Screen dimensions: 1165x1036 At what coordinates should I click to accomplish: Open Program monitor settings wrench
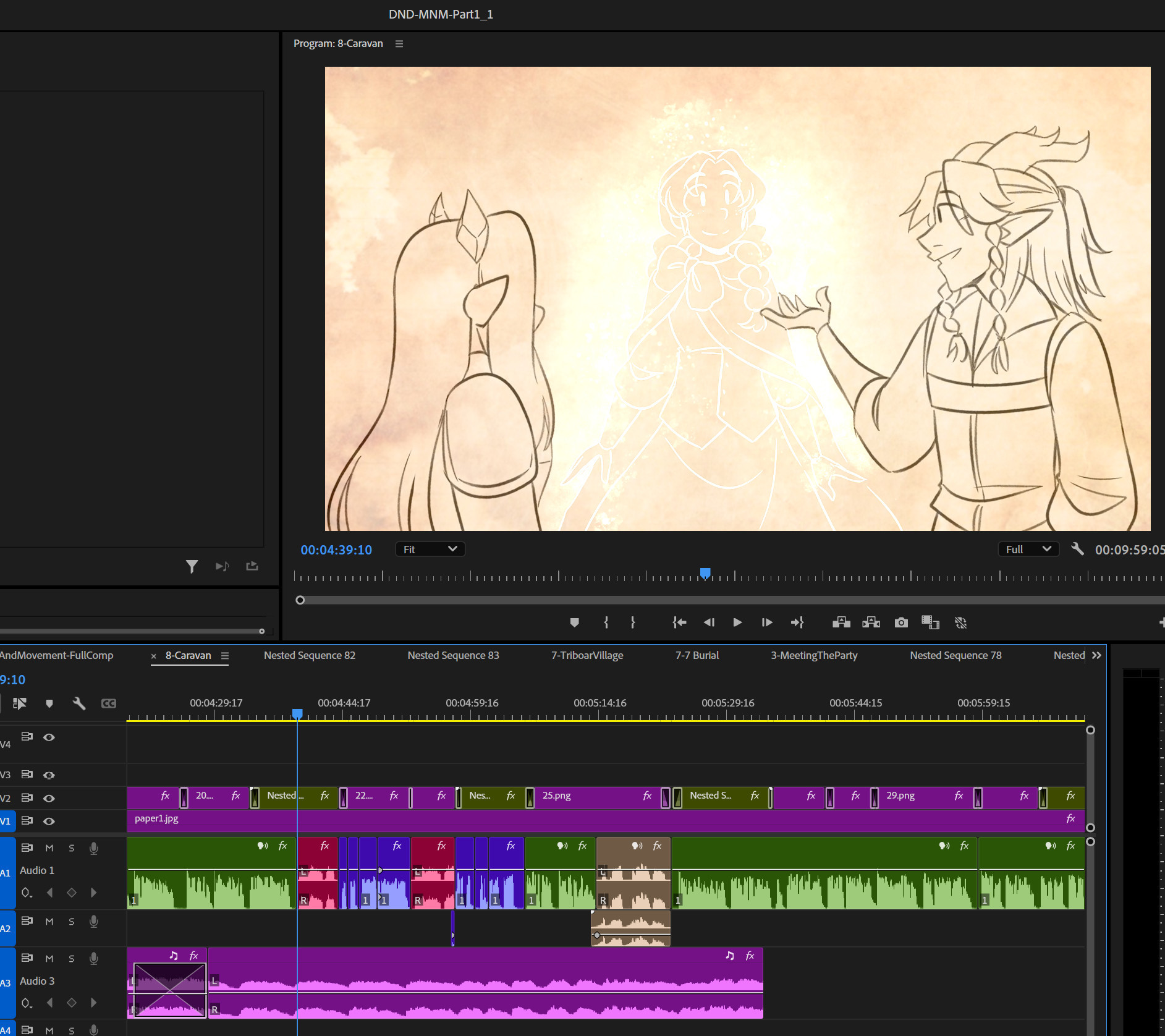coord(1077,549)
